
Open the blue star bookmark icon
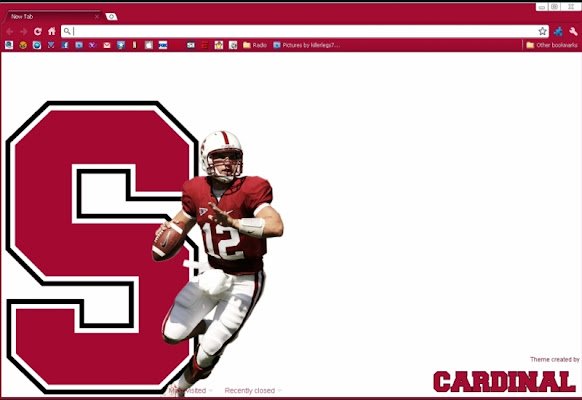(121, 45)
